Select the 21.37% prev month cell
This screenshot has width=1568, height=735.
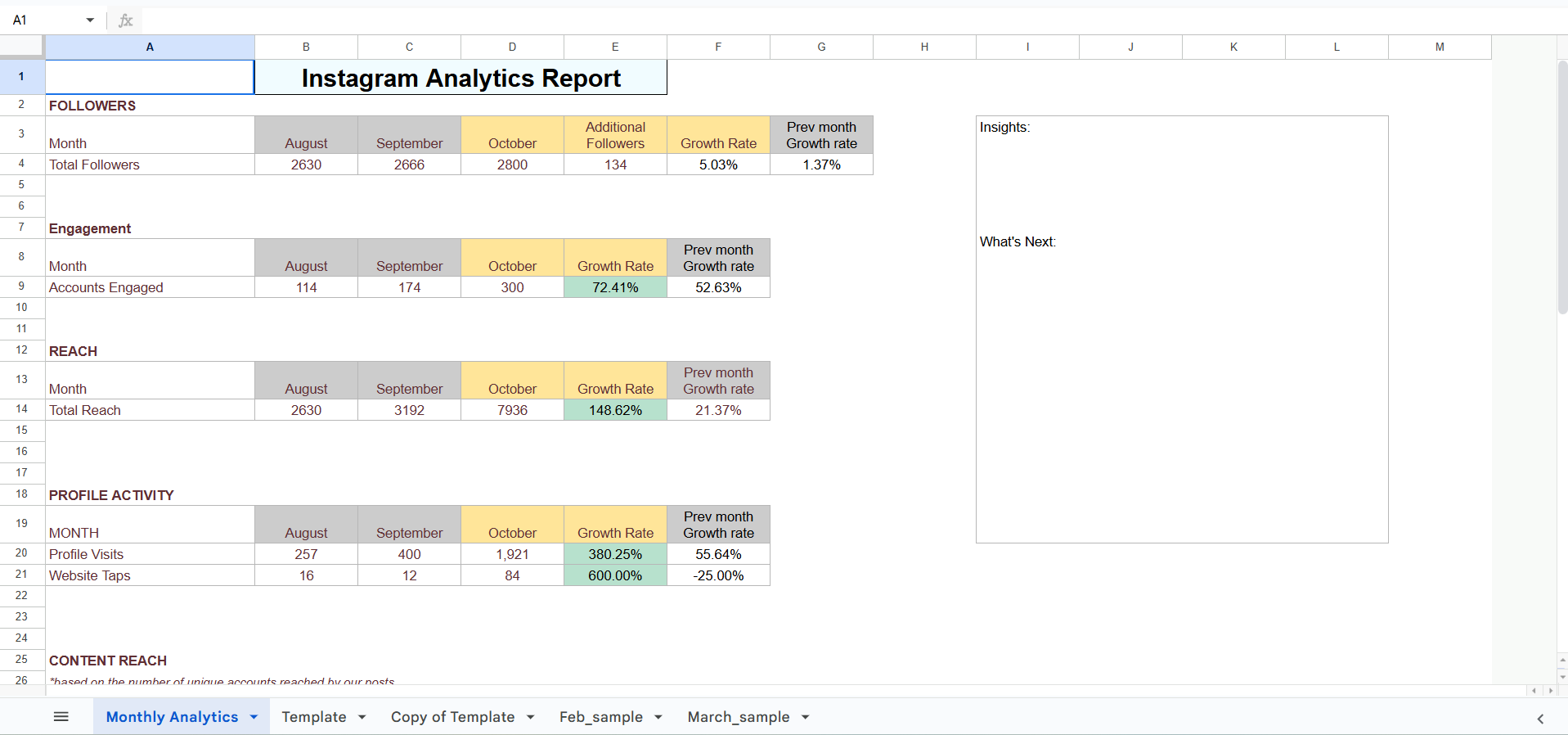pyautogui.click(x=718, y=410)
